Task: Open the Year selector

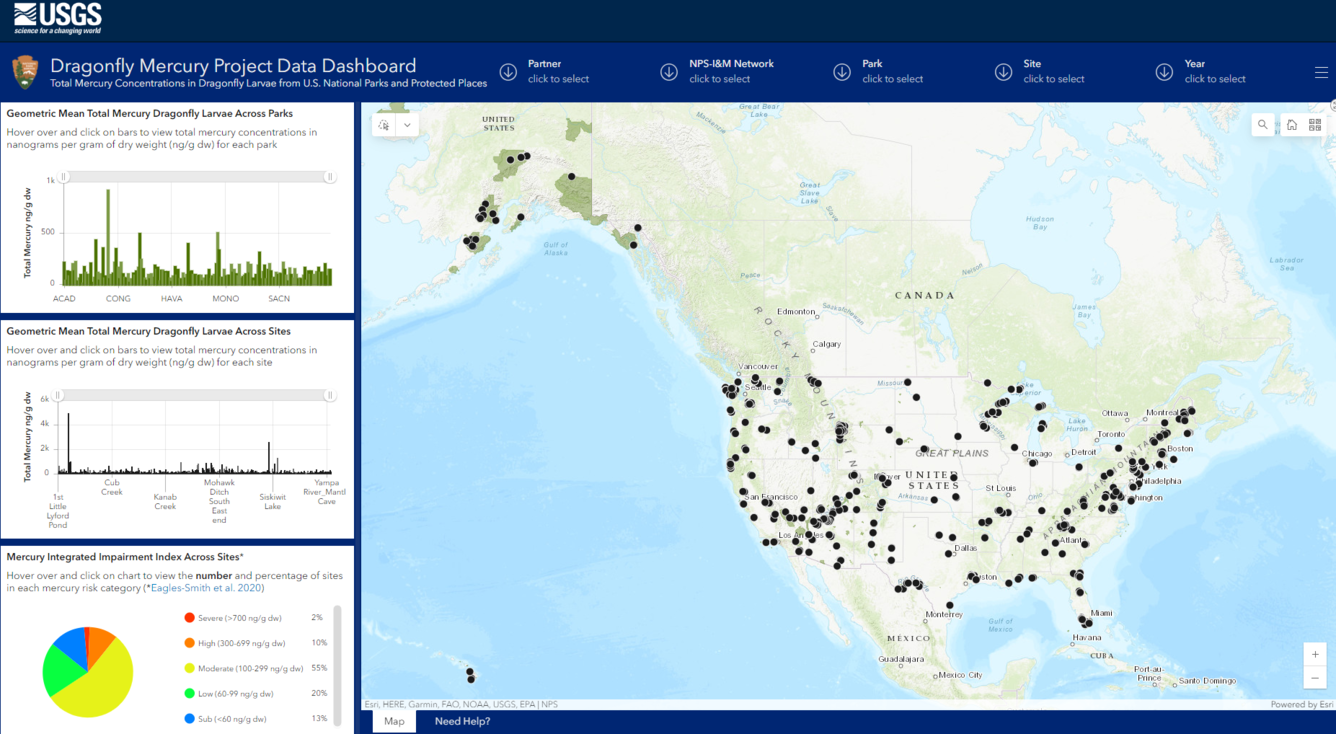Action: pyautogui.click(x=1194, y=71)
